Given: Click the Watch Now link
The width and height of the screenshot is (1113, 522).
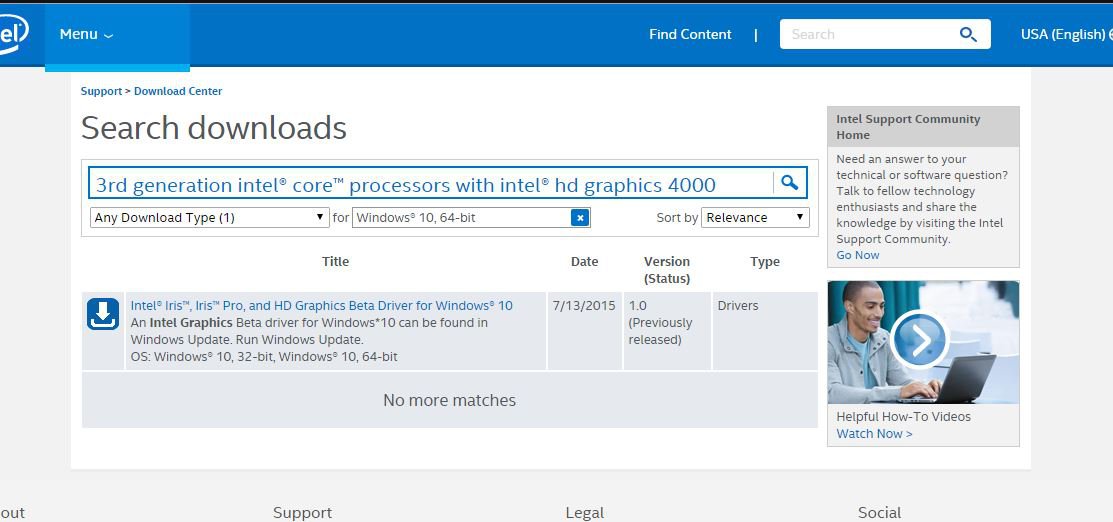Looking at the screenshot, I should tap(874, 434).
